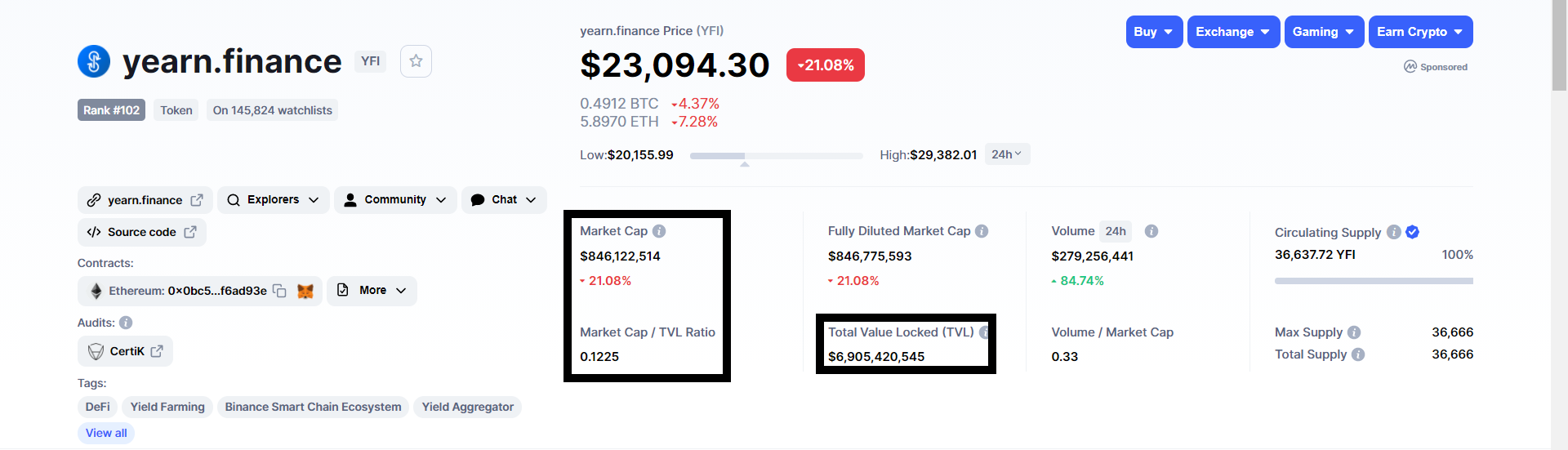Open the CertiK audit link
1568x450 pixels.
(x=125, y=351)
